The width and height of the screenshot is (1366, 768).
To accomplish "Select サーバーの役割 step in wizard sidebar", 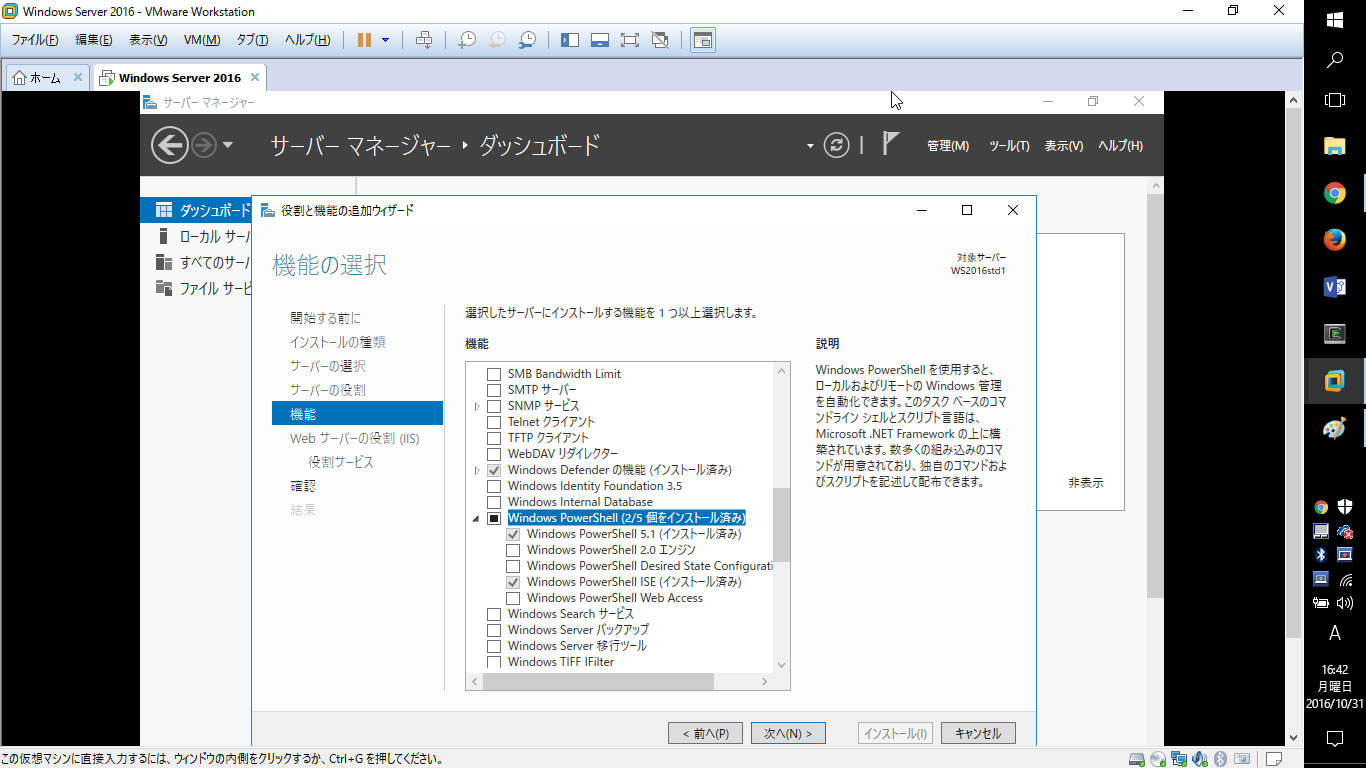I will [328, 390].
